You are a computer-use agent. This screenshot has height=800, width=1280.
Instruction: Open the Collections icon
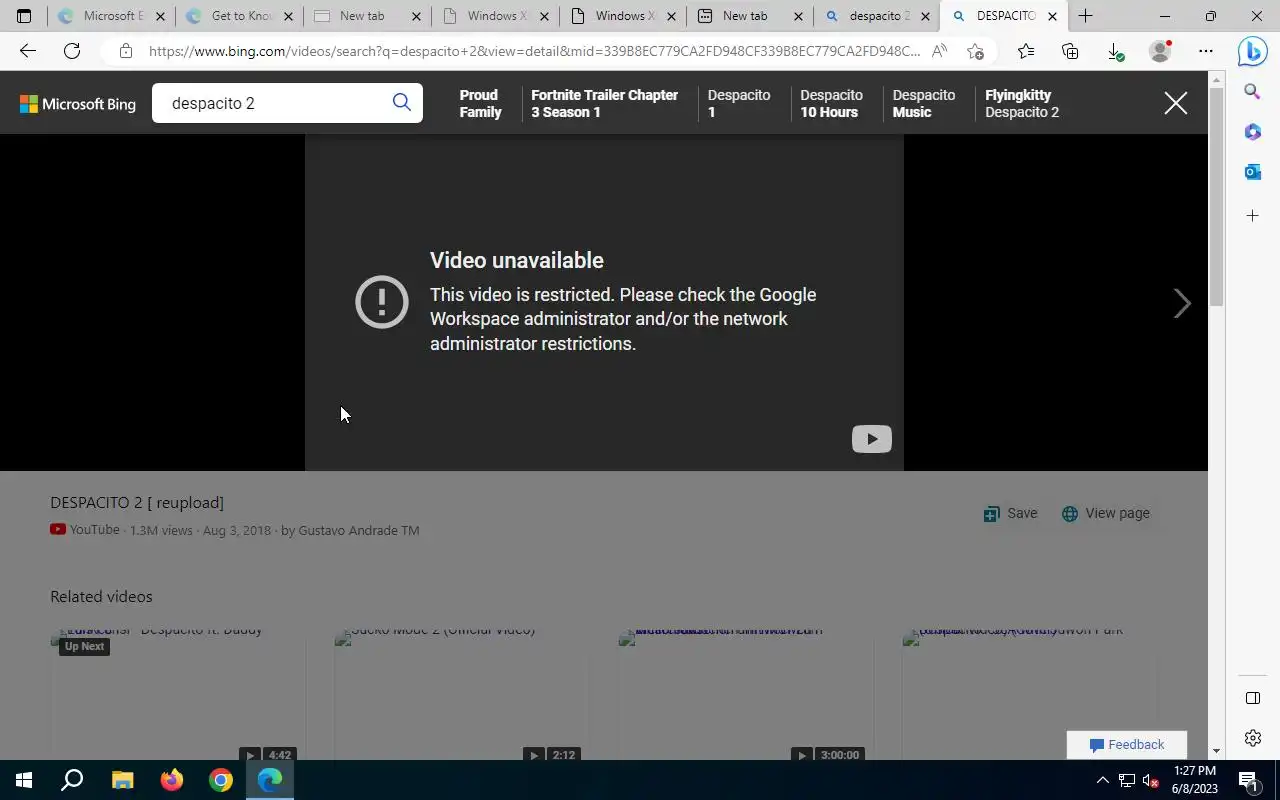(x=1070, y=51)
